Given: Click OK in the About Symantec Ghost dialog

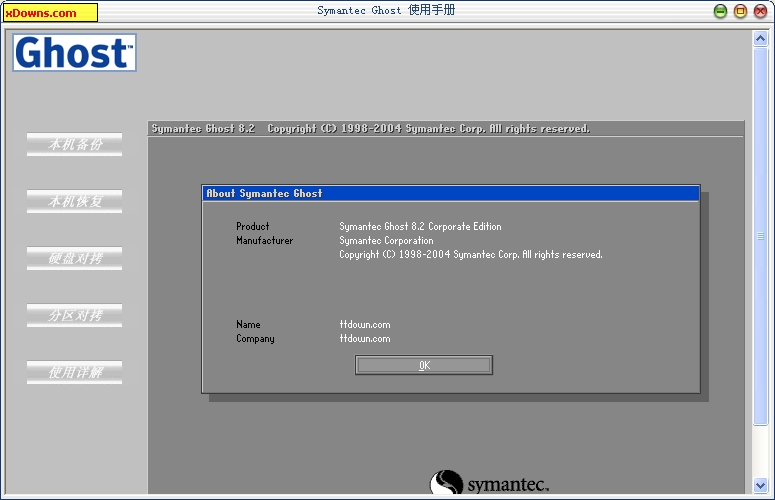Looking at the screenshot, I should coord(424,365).
